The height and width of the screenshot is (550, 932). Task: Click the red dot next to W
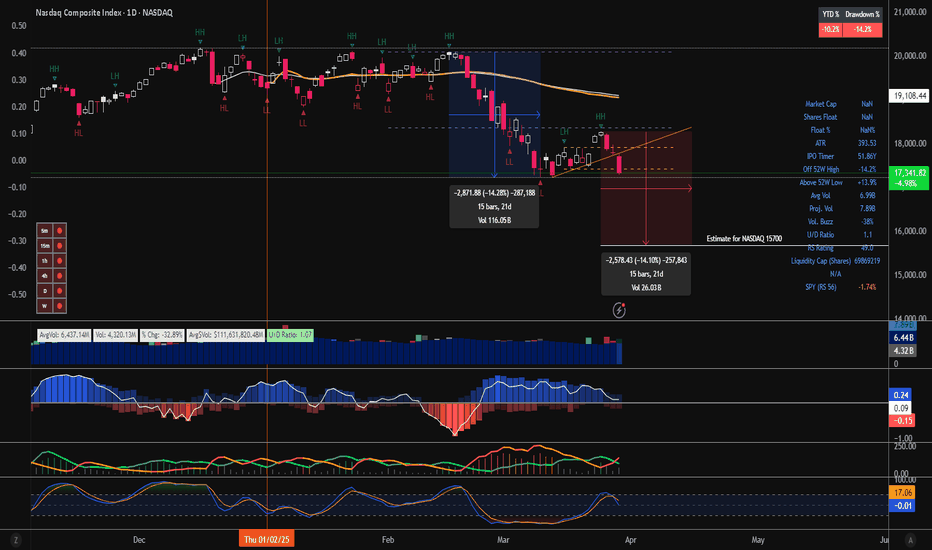point(59,306)
